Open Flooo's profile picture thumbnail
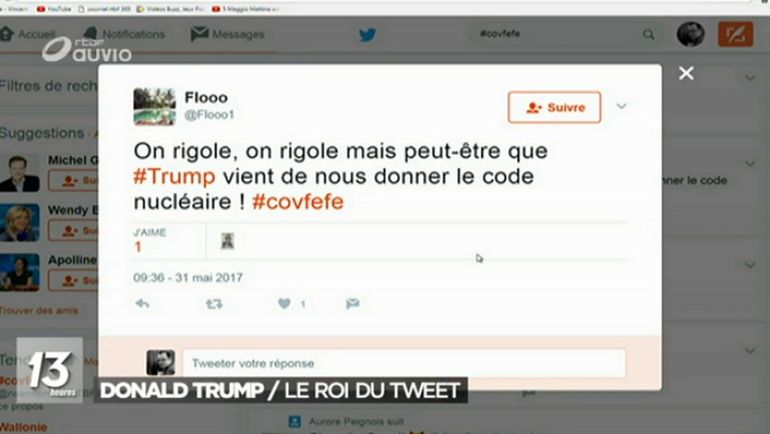Image resolution: width=770 pixels, height=434 pixels. 154,107
